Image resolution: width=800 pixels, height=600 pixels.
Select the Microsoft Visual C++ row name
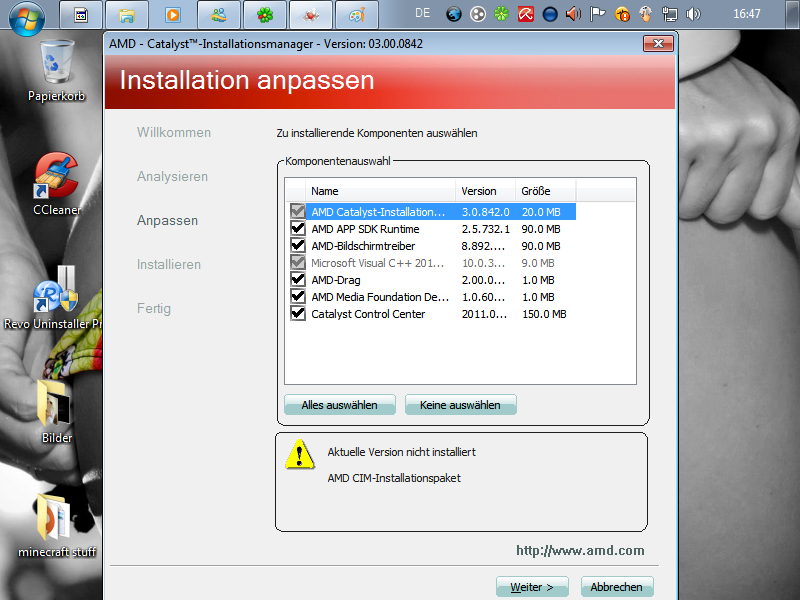pos(378,263)
